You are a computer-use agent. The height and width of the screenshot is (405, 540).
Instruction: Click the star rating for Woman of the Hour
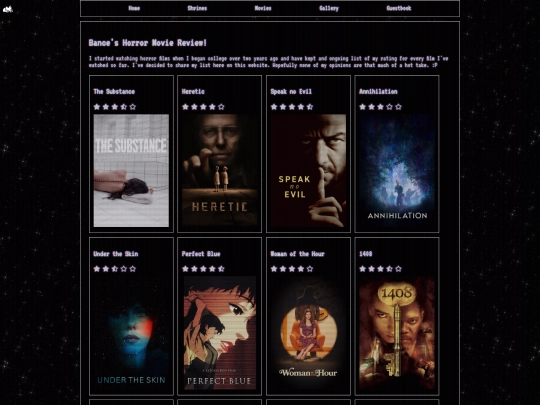[292, 269]
